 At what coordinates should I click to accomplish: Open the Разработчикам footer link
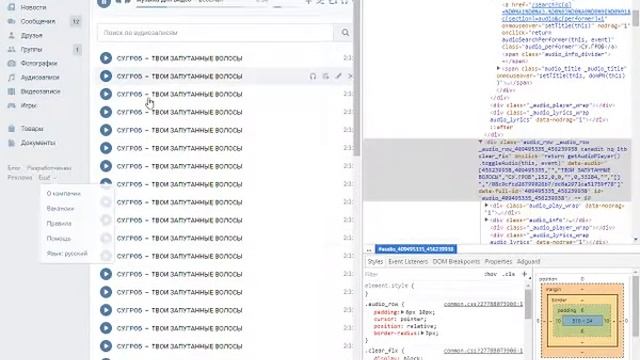point(49,168)
